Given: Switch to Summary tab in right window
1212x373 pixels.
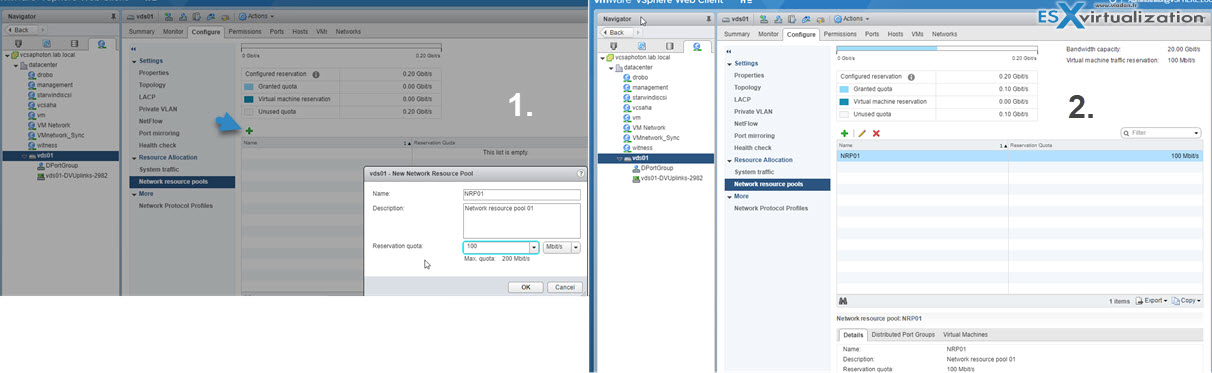Looking at the screenshot, I should pos(737,34).
